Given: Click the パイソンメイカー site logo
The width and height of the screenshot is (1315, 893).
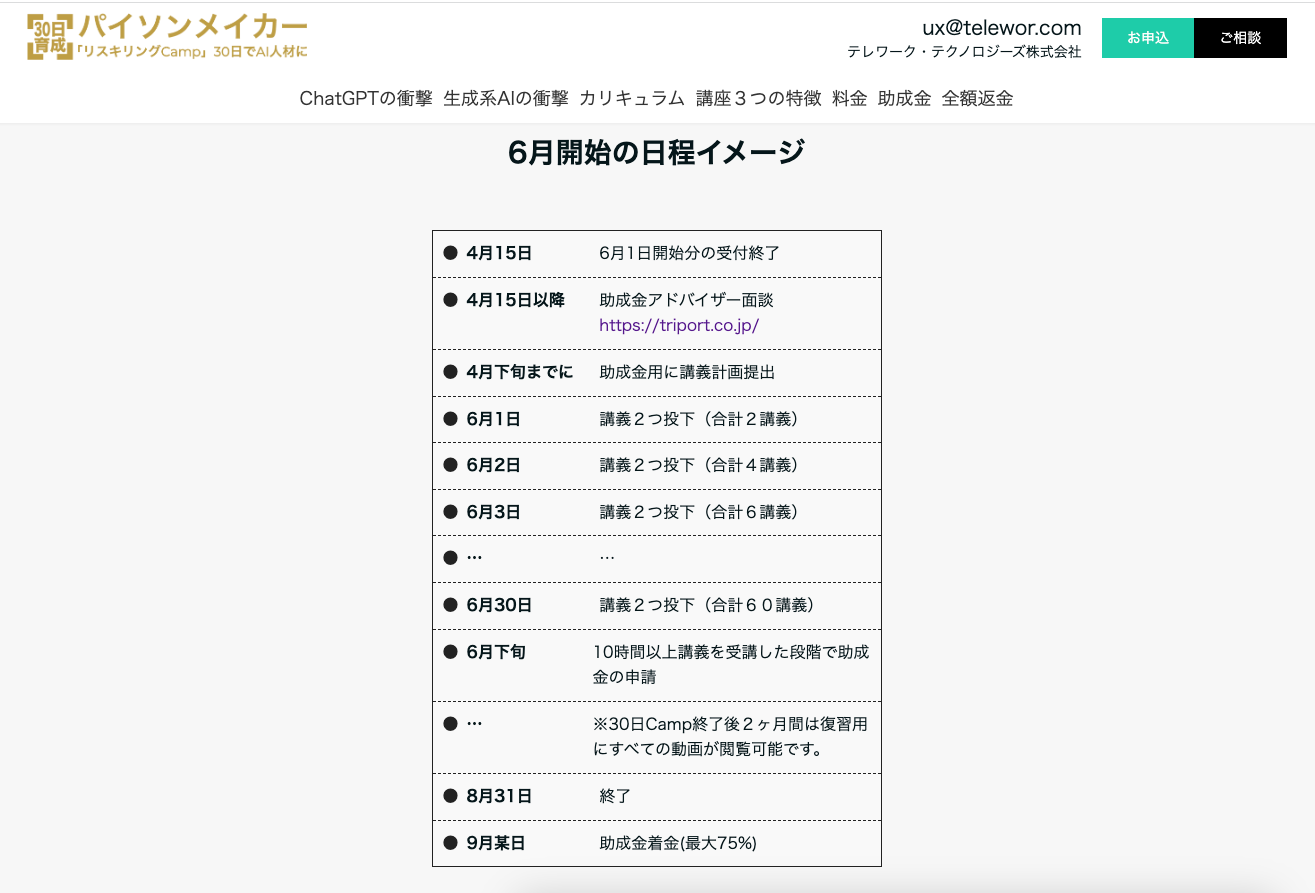Looking at the screenshot, I should [167, 38].
